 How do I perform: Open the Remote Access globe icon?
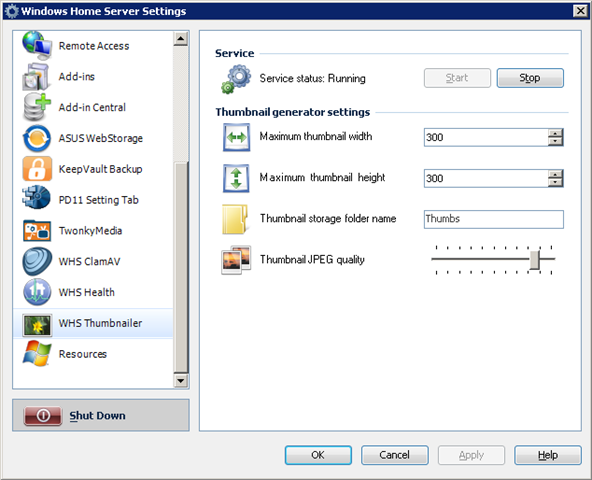click(37, 46)
